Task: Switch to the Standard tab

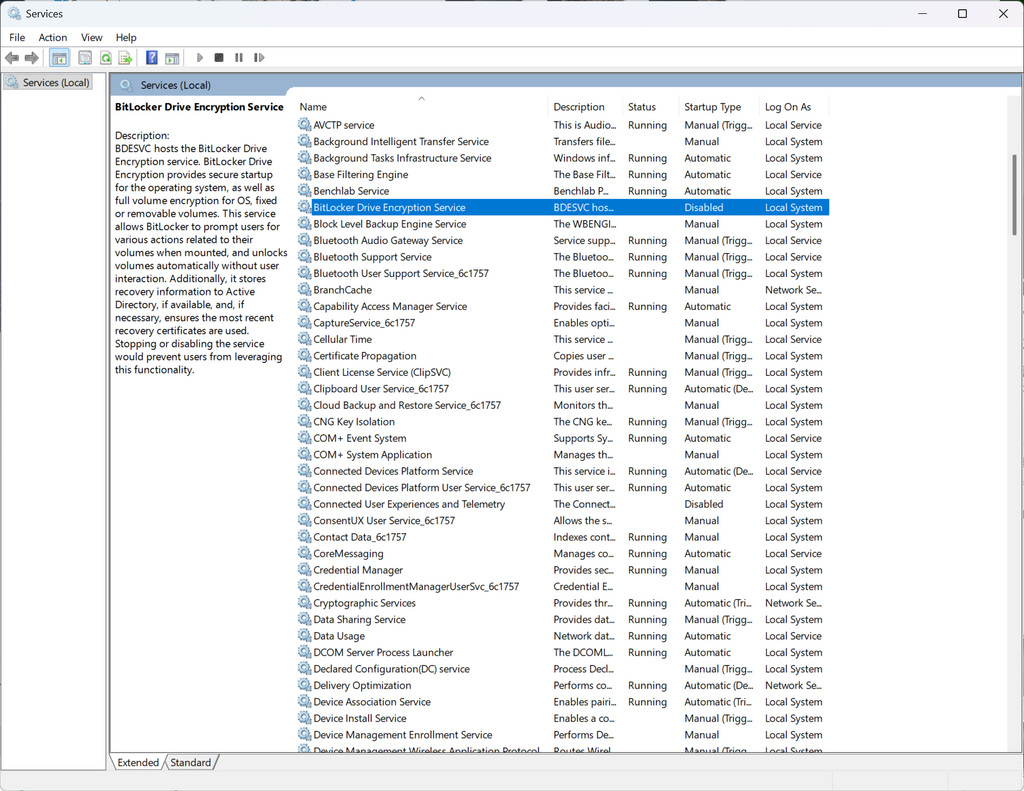Action: tap(190, 762)
